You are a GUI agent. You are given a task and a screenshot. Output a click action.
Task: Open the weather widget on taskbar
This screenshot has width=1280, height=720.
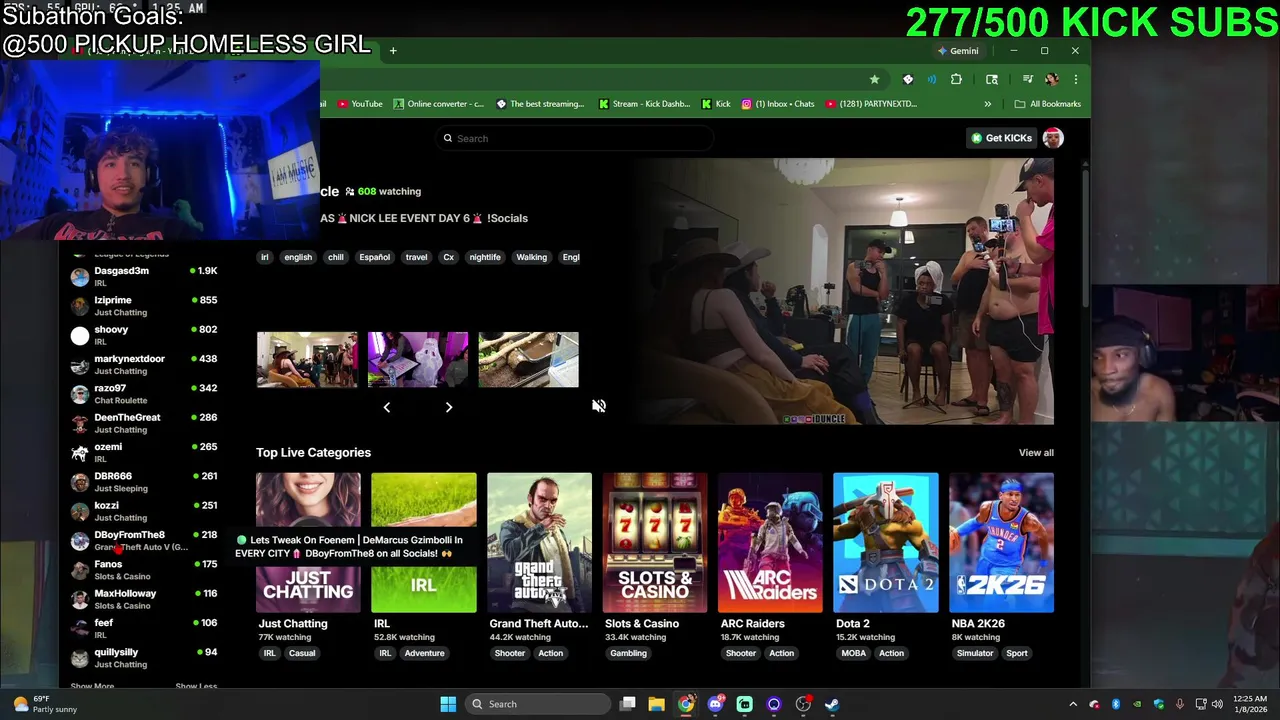click(44, 704)
